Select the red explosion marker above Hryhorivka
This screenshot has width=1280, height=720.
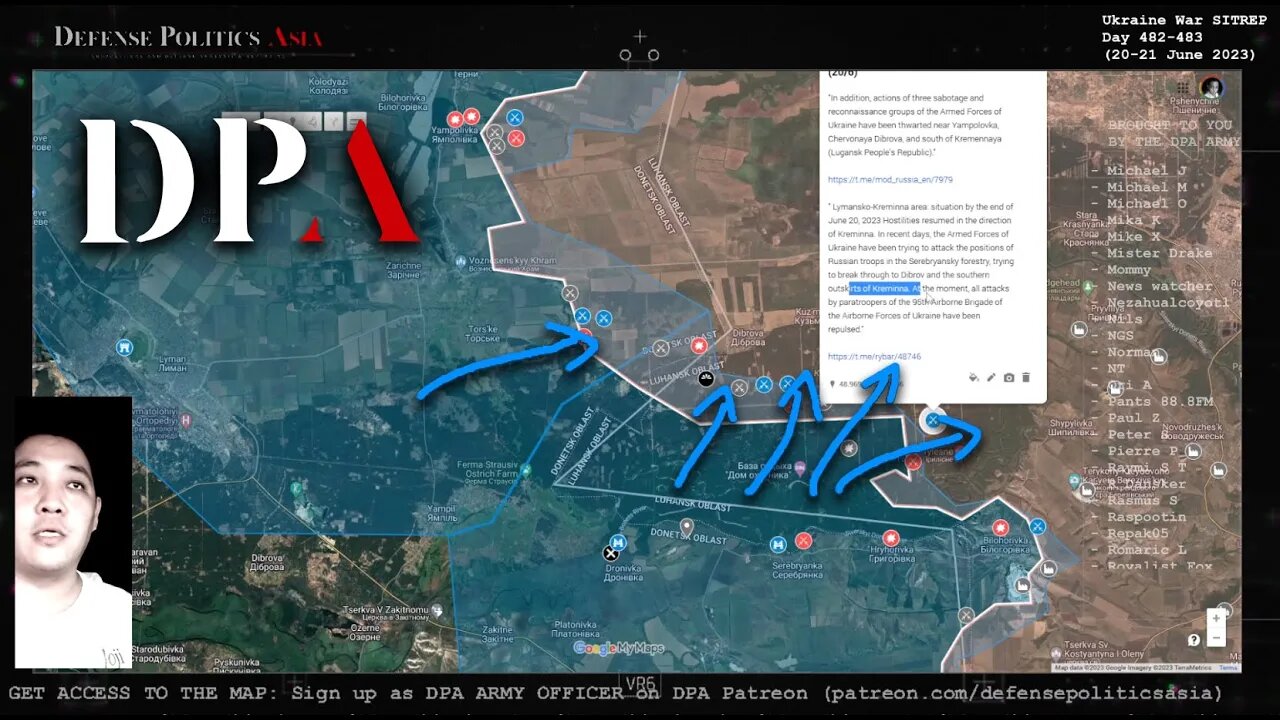click(x=890, y=538)
